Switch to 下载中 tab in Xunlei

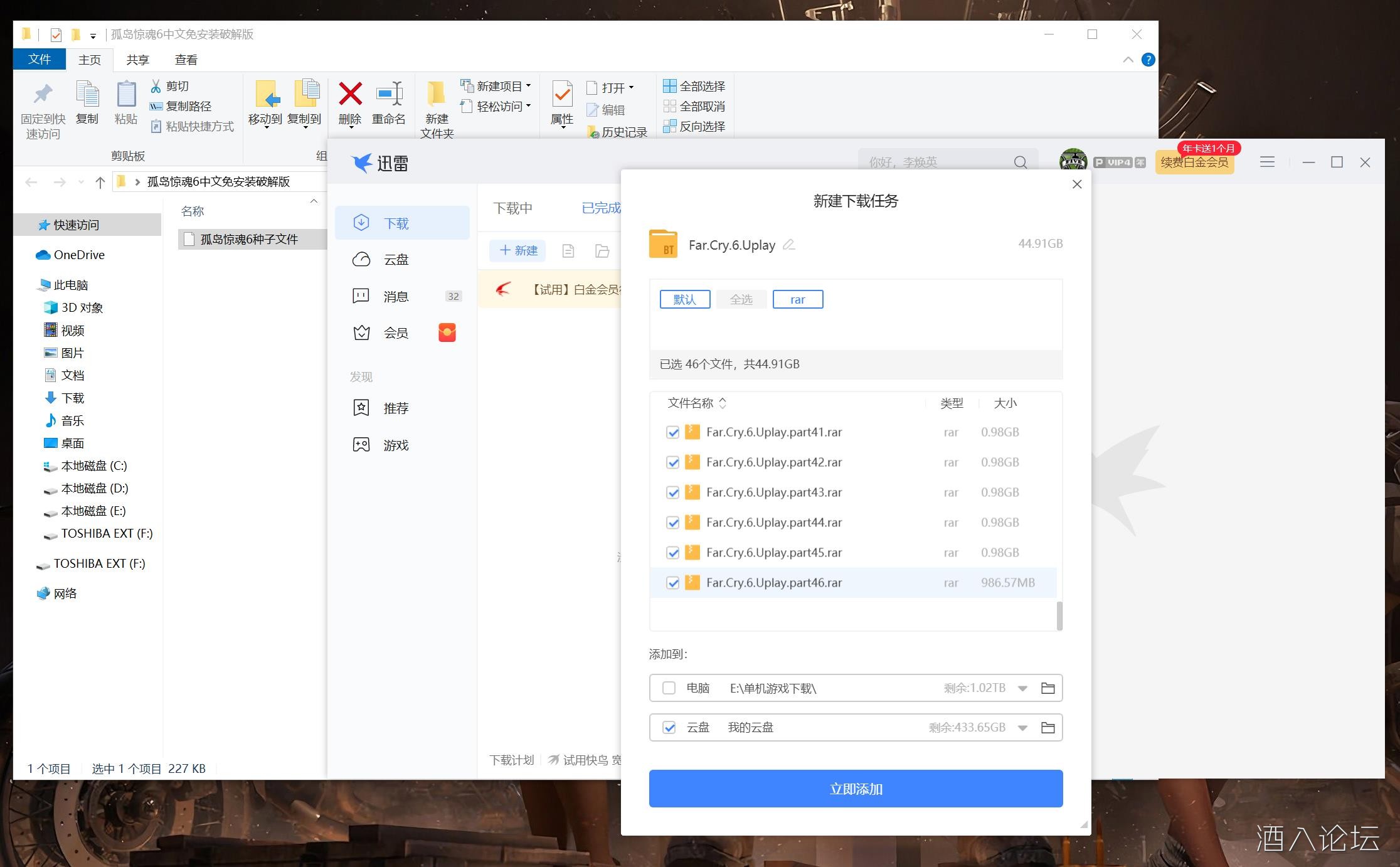pyautogui.click(x=512, y=208)
